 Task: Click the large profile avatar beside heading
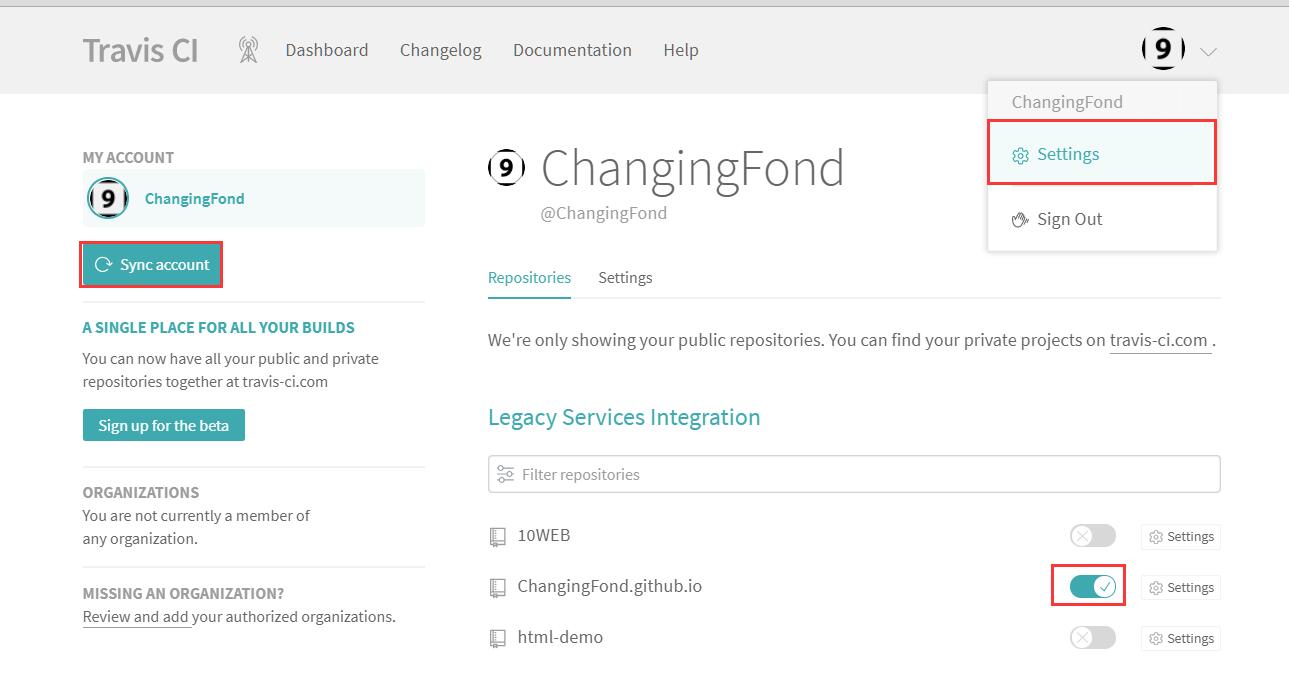click(507, 168)
